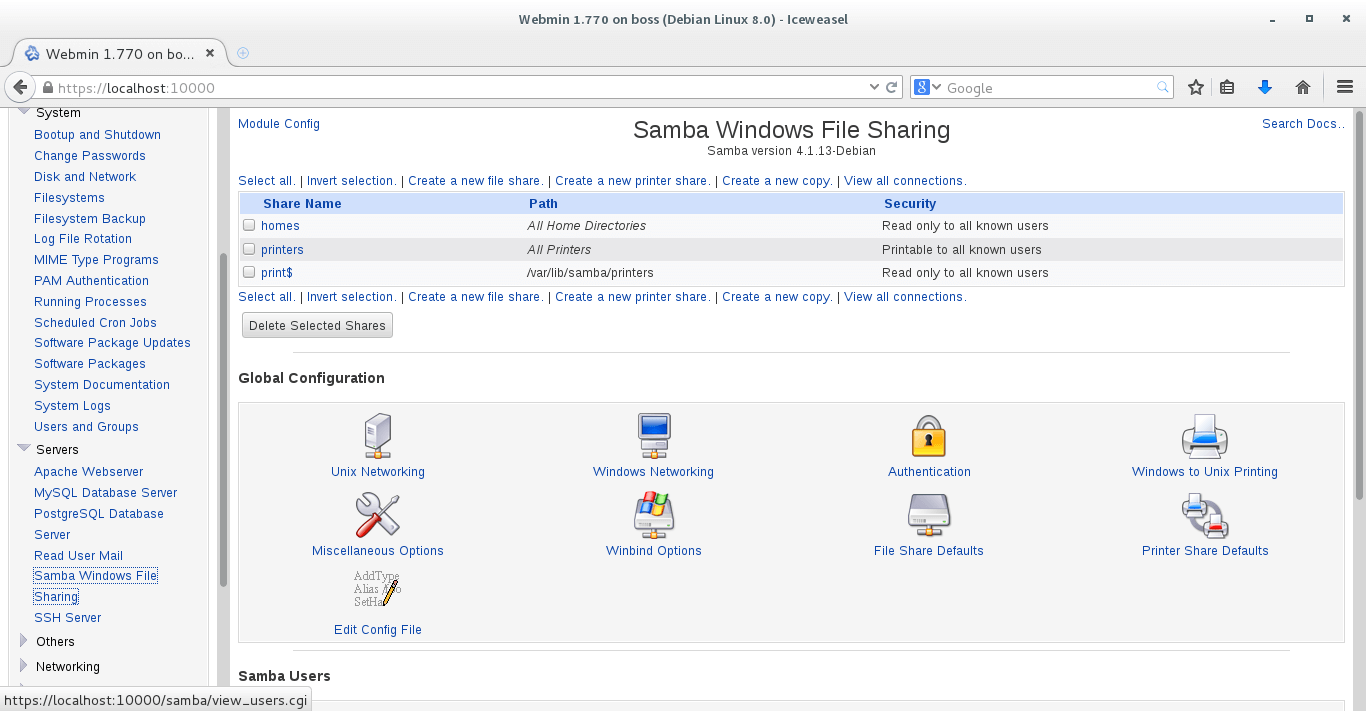Open the print$ share link
1366x711 pixels.
click(x=276, y=272)
